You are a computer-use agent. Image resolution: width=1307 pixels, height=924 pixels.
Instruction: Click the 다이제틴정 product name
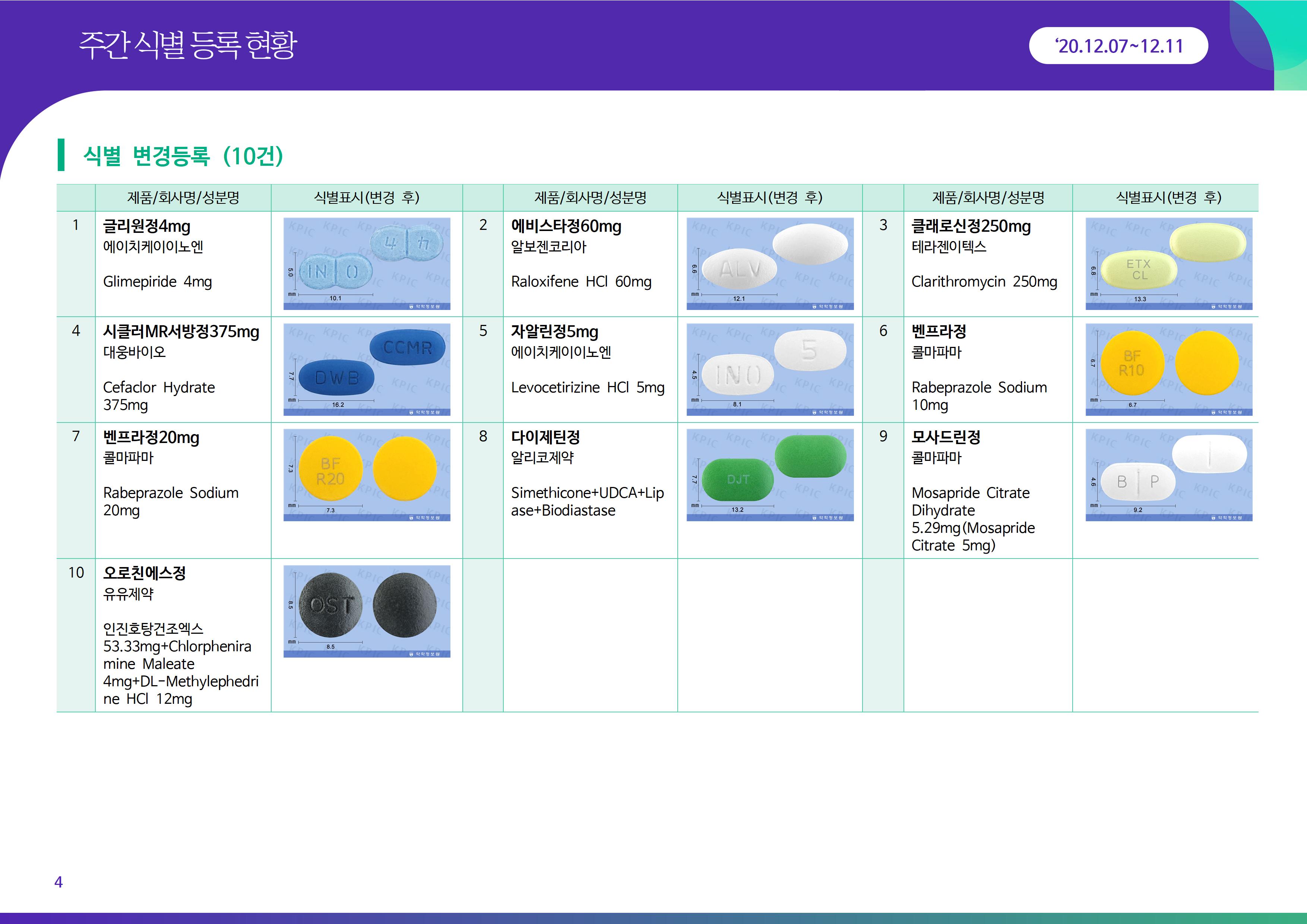click(545, 437)
